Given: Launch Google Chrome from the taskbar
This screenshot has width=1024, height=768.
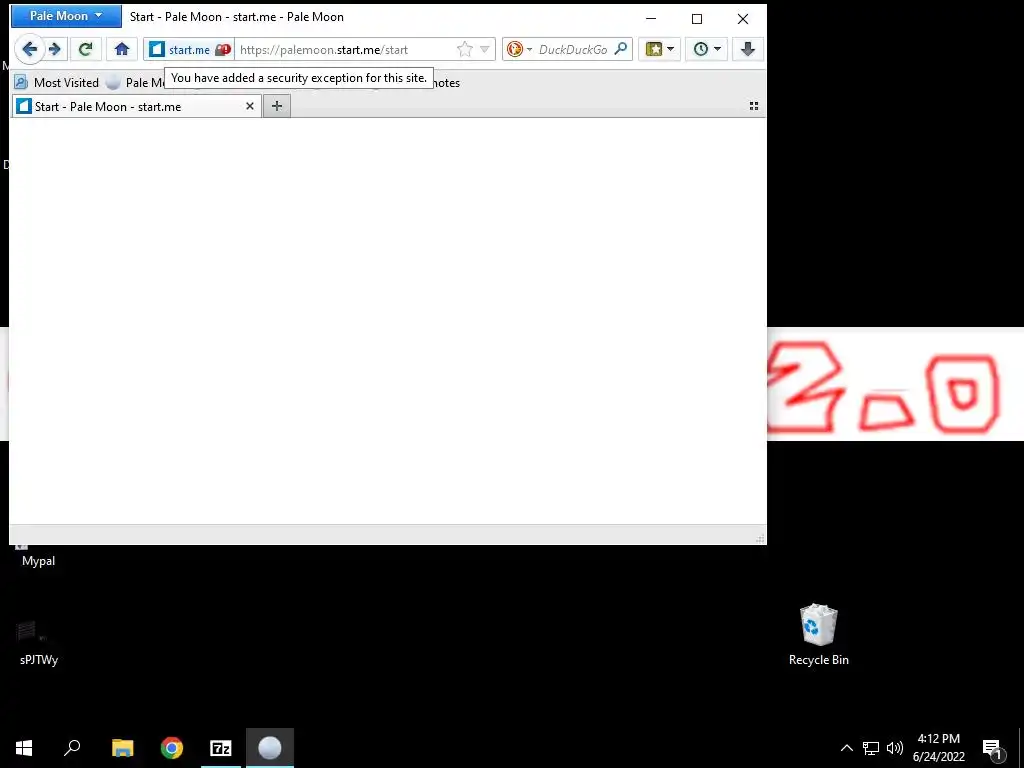Looking at the screenshot, I should (x=172, y=748).
